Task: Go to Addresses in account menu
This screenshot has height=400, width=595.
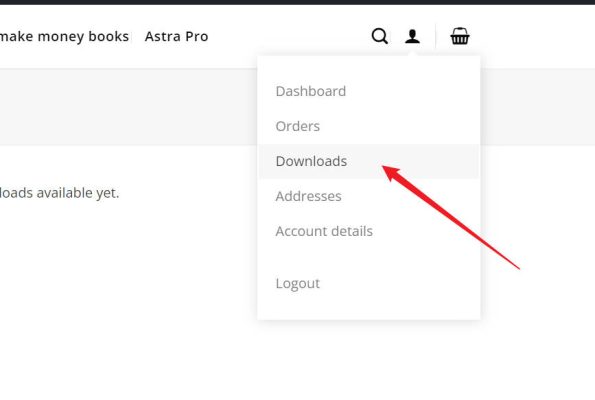Action: [x=309, y=196]
